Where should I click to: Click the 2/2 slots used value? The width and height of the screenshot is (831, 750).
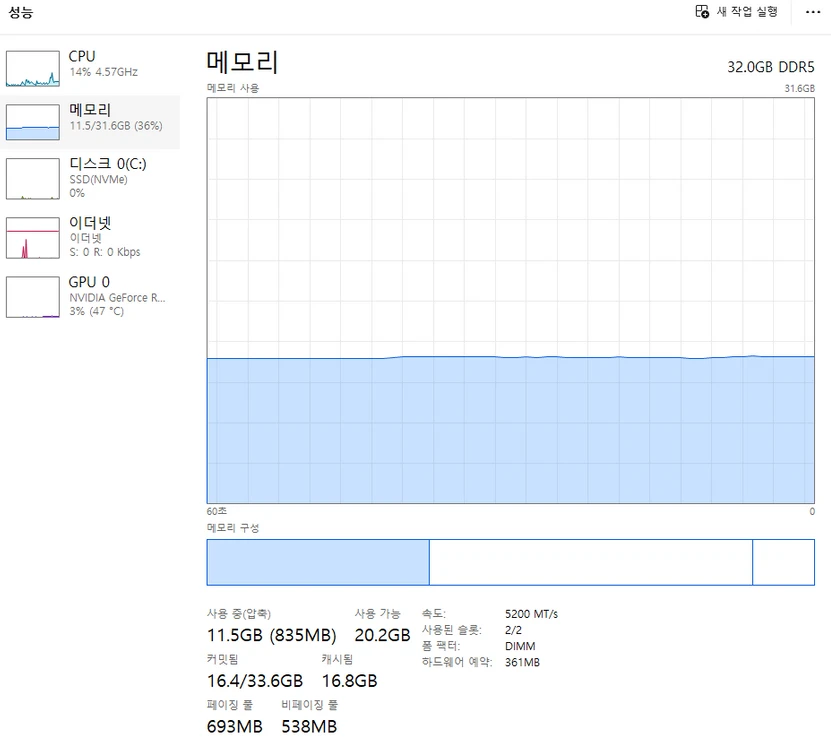(x=513, y=630)
